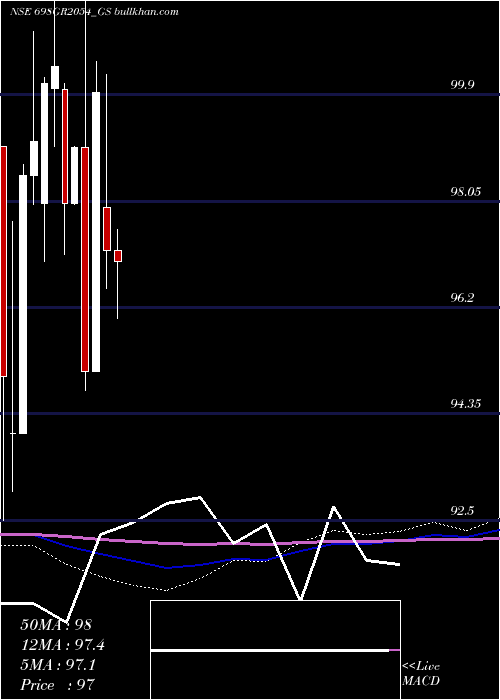Select the 99.9 price axis label

click(462, 85)
